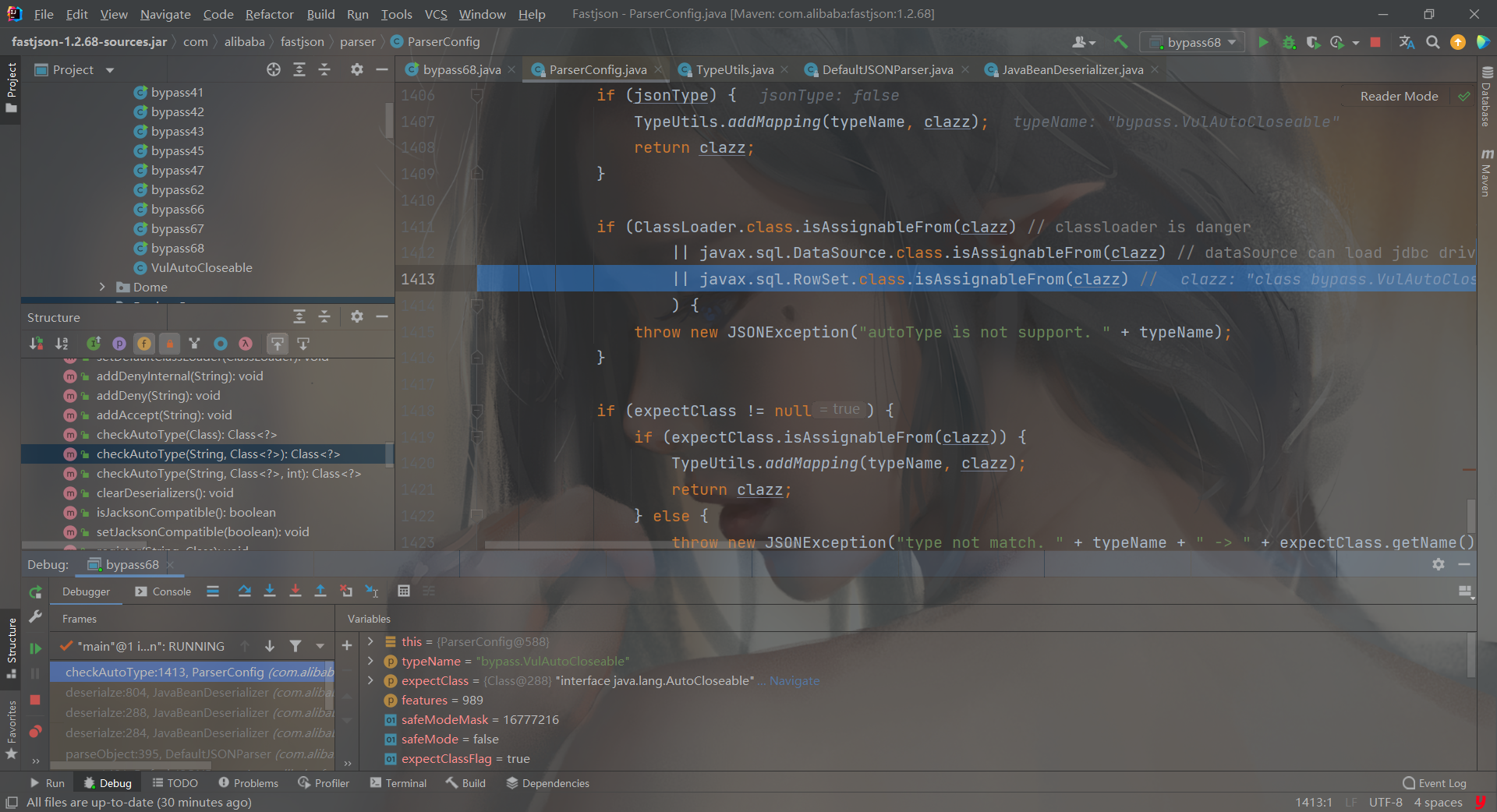The width and height of the screenshot is (1497, 812).
Task: Click 'parser' breadcrumb segment
Action: 357,41
